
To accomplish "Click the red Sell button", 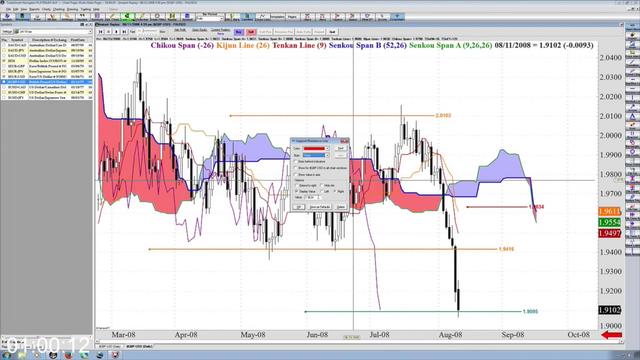I will (x=251, y=32).
